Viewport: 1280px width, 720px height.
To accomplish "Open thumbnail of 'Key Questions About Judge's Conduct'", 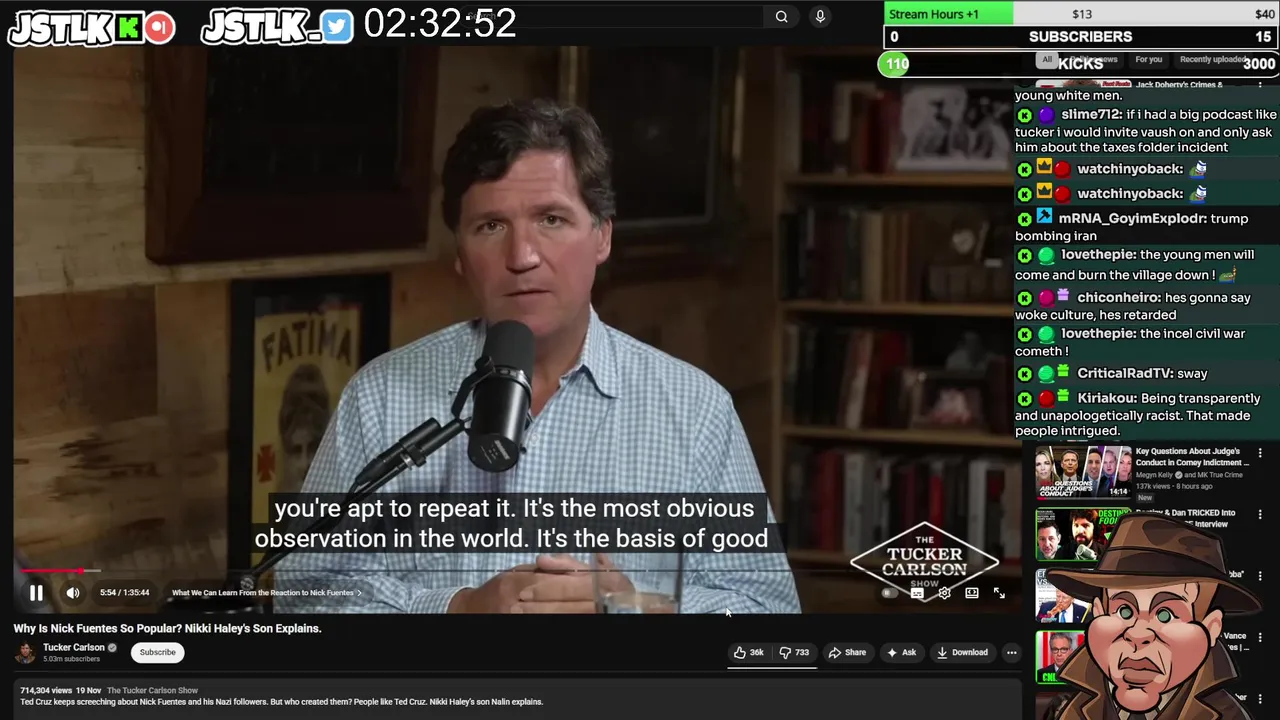I will 1083,472.
